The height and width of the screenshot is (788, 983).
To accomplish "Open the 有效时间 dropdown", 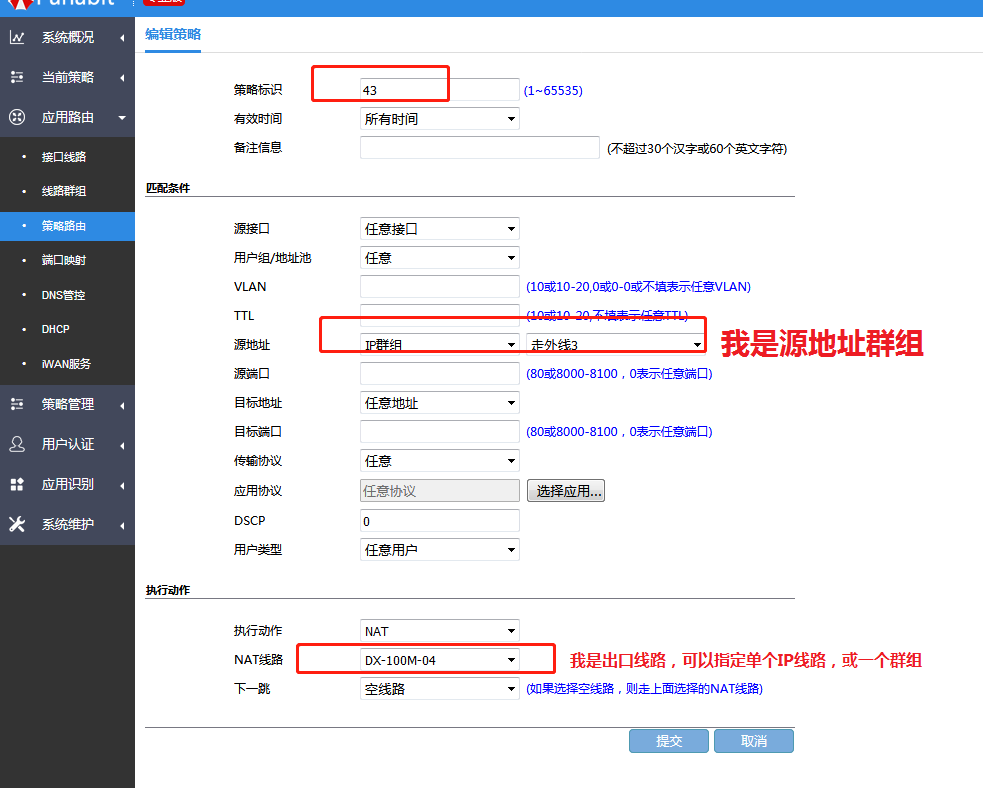I will pos(439,119).
